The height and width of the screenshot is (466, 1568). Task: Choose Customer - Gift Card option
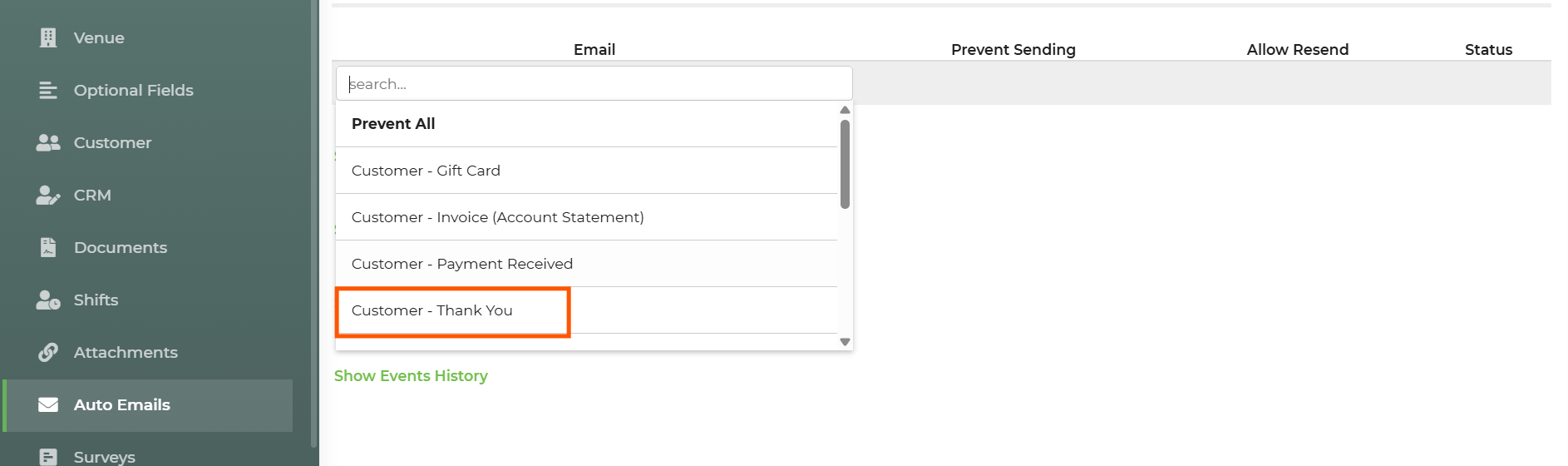(x=586, y=171)
